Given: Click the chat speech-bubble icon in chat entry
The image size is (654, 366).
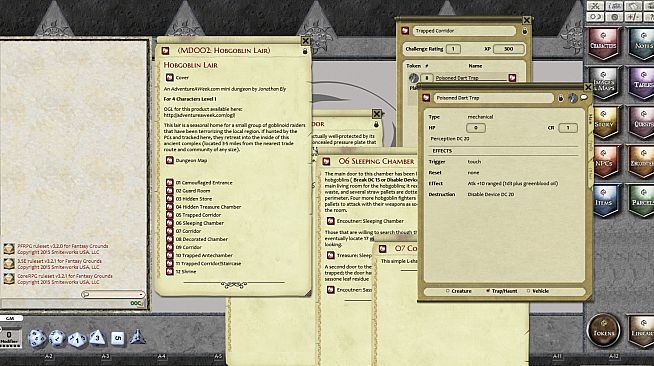Looking at the screenshot, I should pos(86,294).
